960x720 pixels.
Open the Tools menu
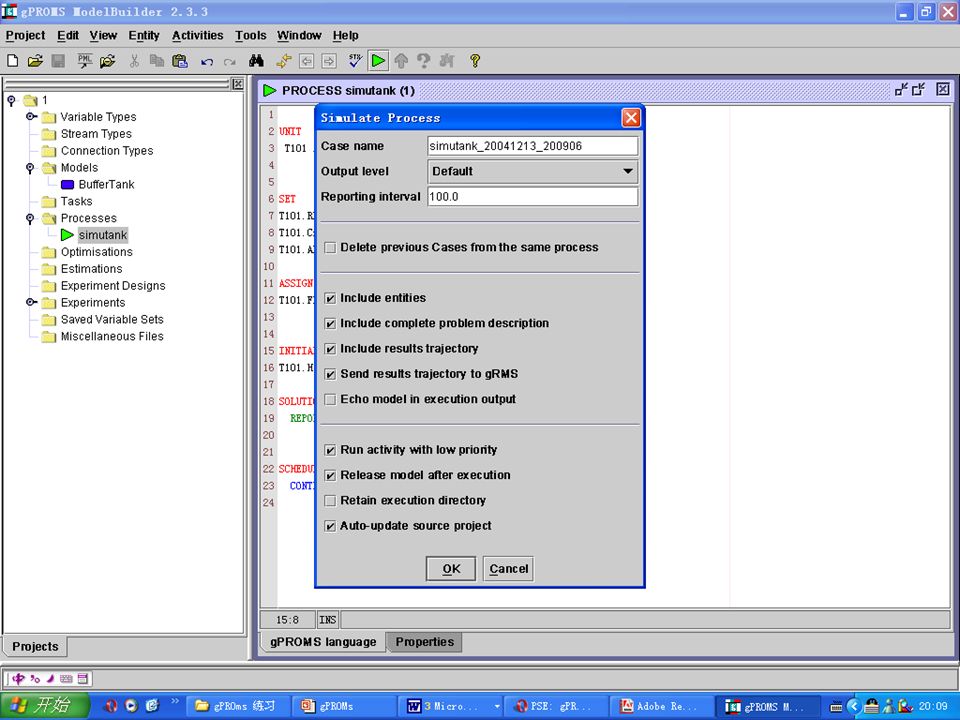[x=250, y=36]
